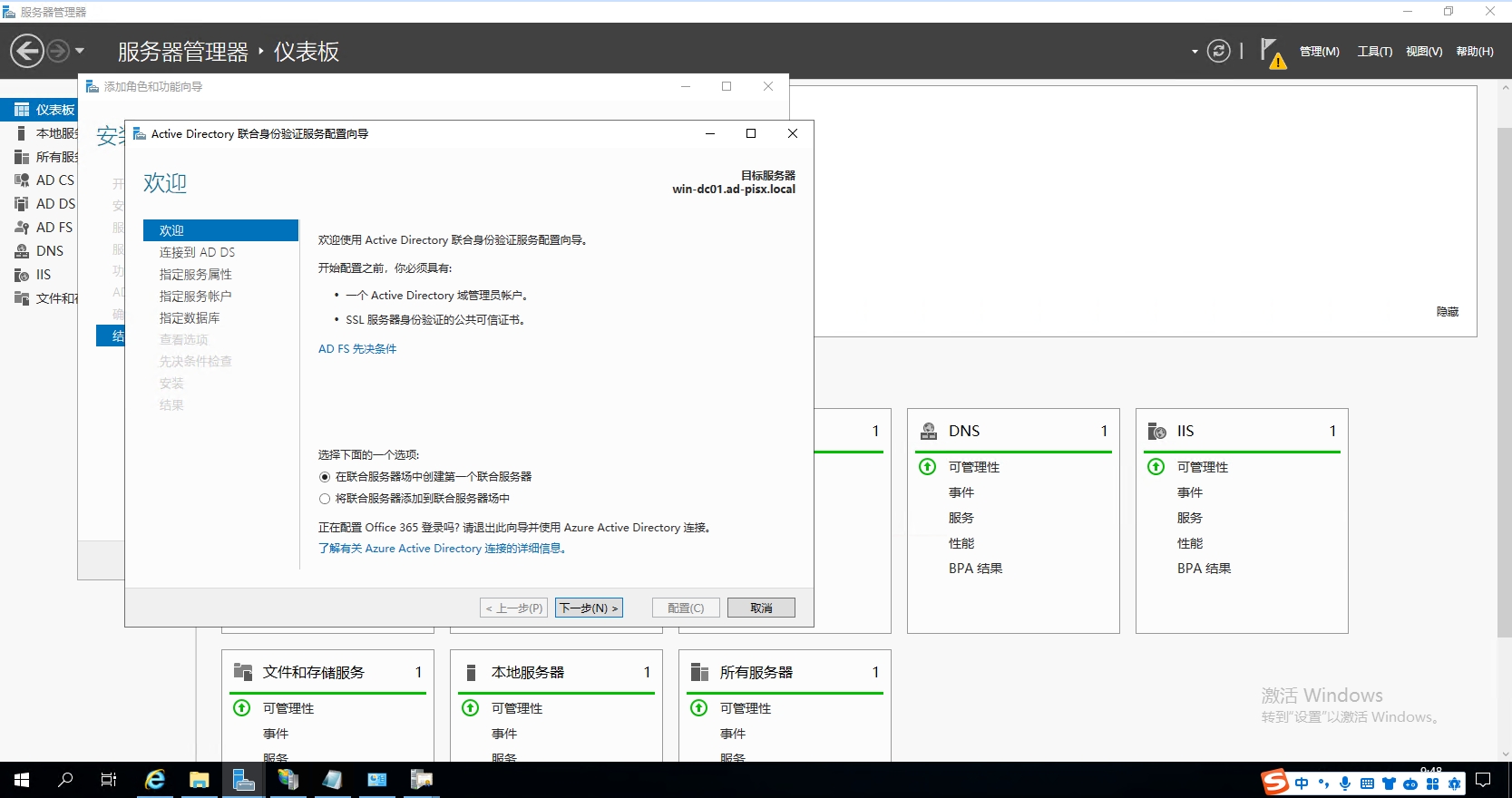Expand dropdown arrow beside refresh icon

coord(1195,52)
